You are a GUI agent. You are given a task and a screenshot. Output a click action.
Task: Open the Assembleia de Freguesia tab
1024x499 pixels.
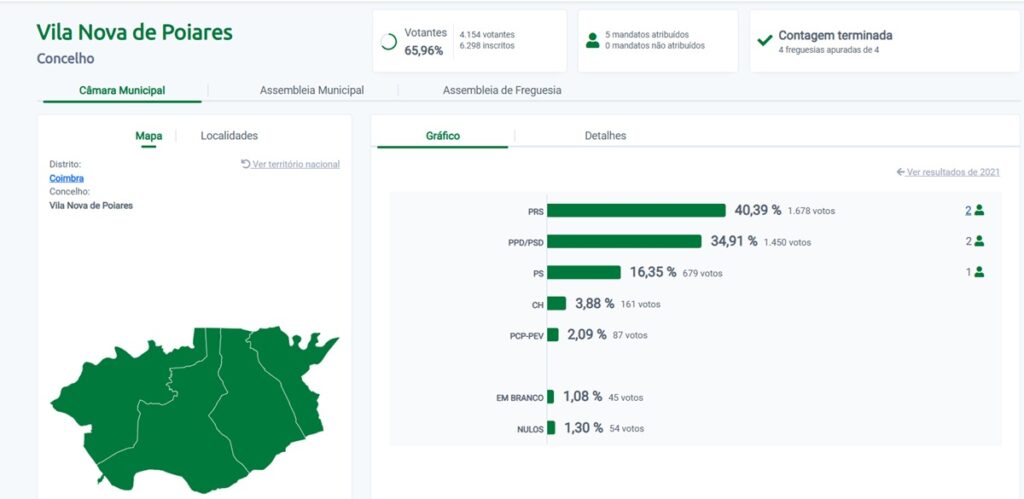coord(501,90)
